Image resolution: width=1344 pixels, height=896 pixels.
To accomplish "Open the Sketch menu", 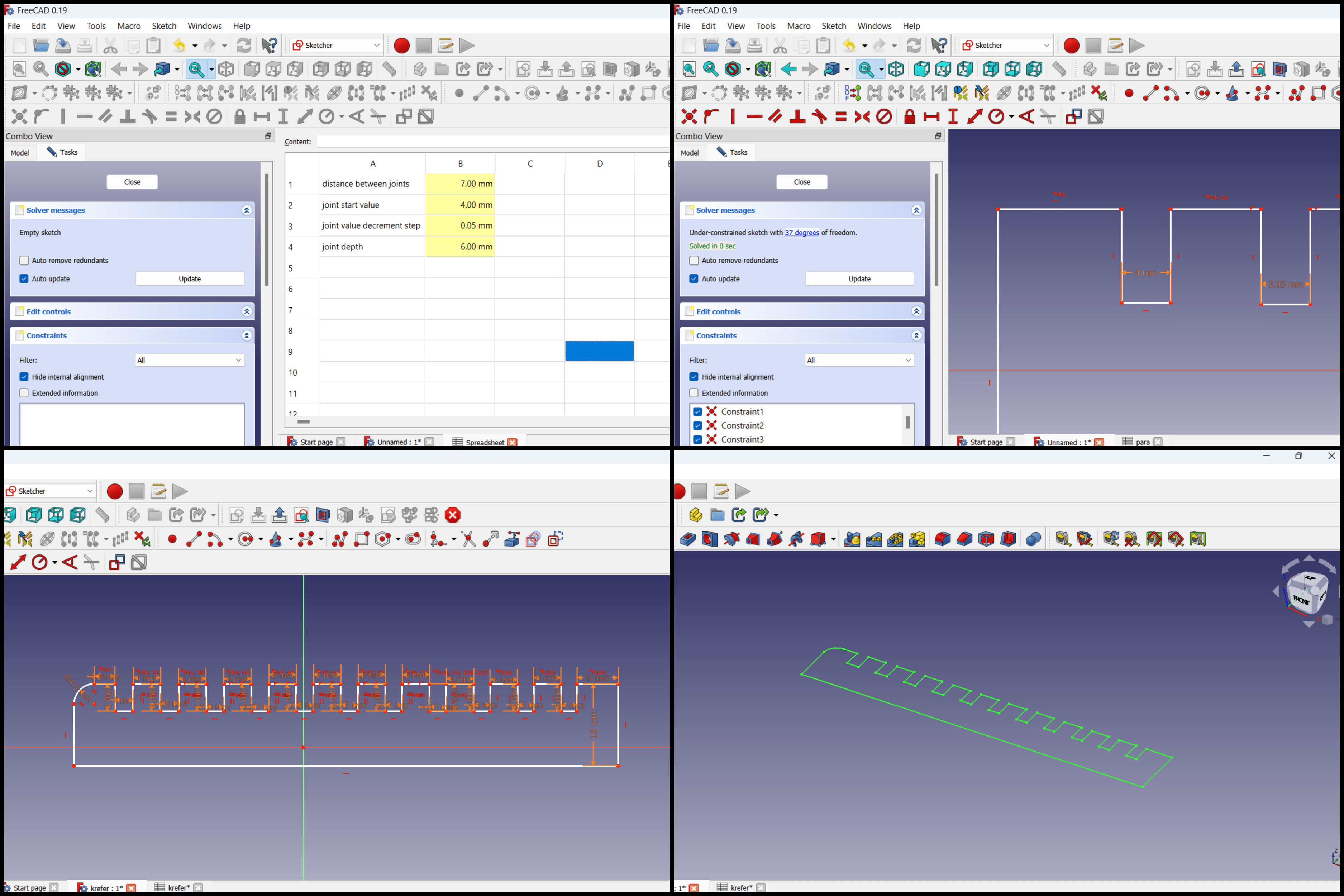I will coord(164,26).
